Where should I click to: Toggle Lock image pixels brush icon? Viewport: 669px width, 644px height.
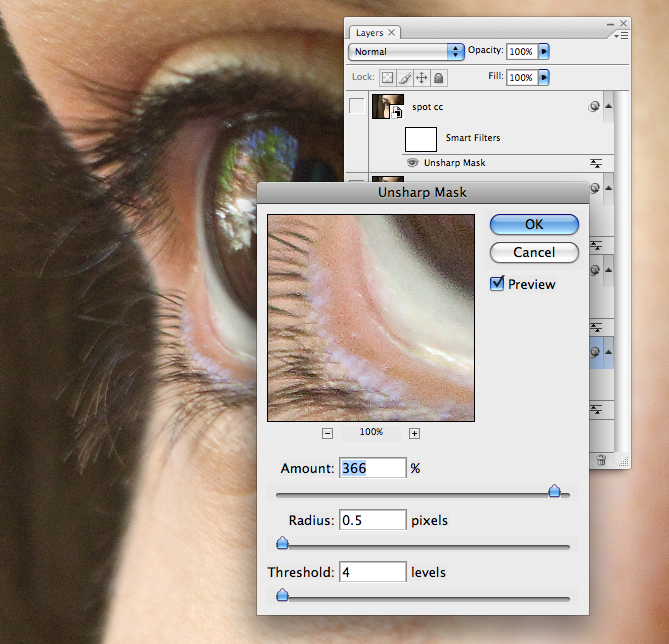pos(404,78)
